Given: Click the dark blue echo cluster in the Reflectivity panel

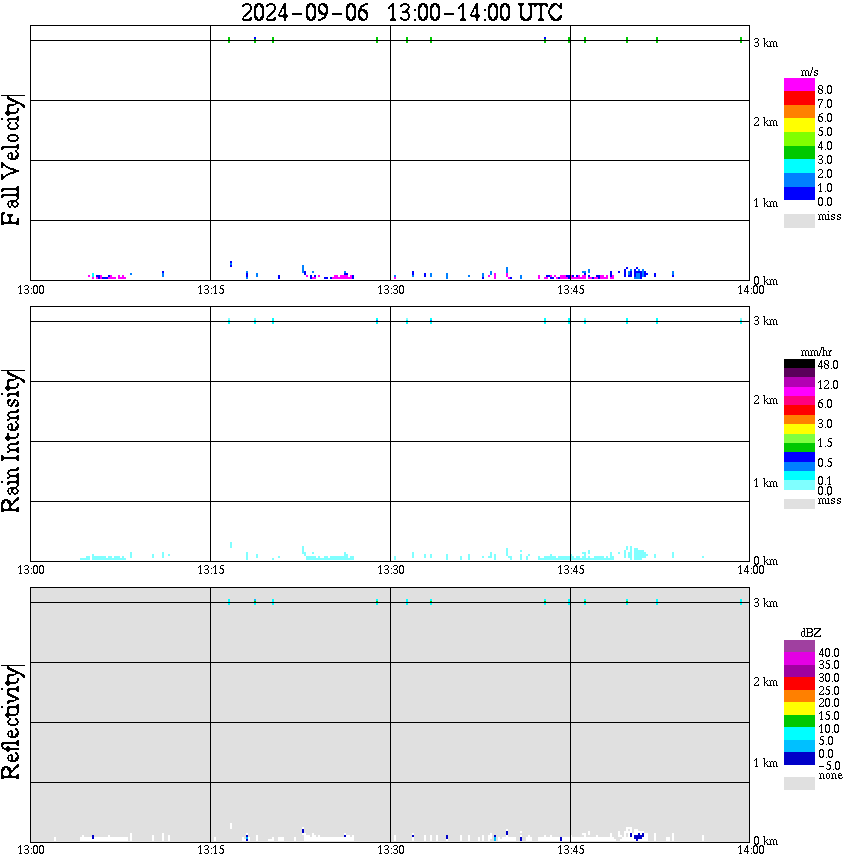Looking at the screenshot, I should click(x=638, y=836).
